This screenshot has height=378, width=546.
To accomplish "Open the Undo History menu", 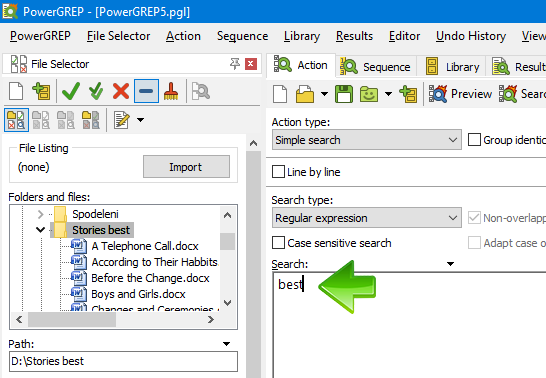I will [x=471, y=36].
